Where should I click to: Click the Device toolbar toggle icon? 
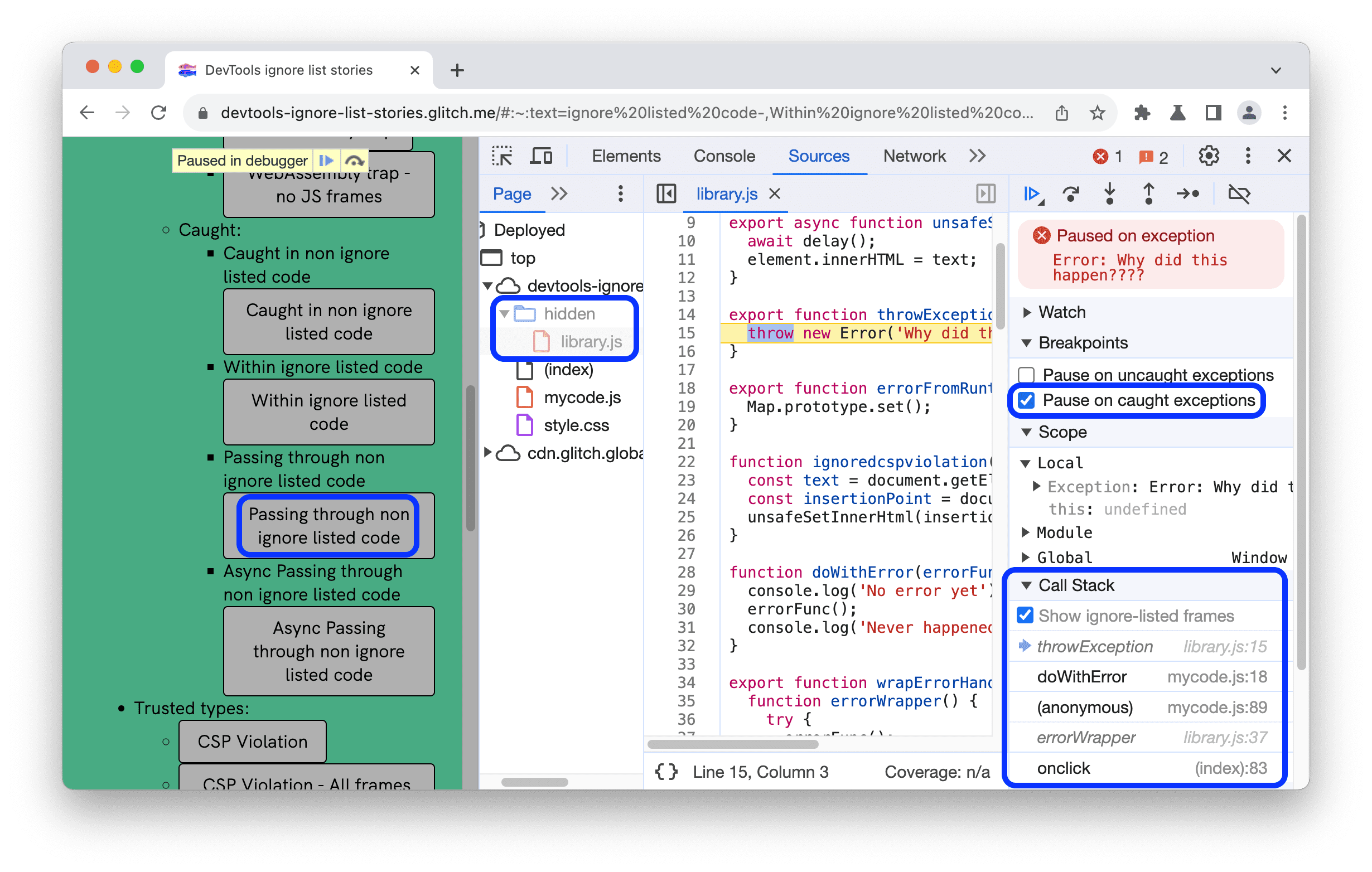coord(539,158)
